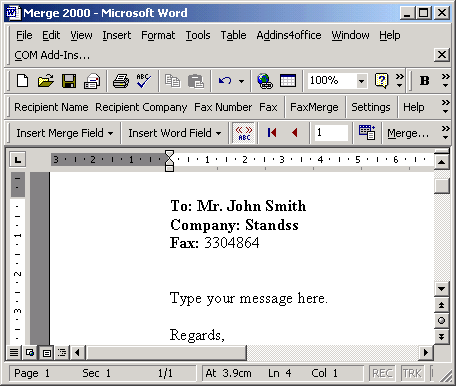Open a file with the Open folder icon
Image resolution: width=456 pixels, height=386 pixels.
pos(46,81)
